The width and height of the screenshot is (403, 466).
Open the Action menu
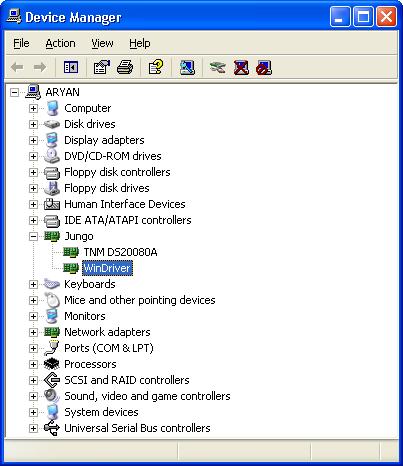coord(60,43)
